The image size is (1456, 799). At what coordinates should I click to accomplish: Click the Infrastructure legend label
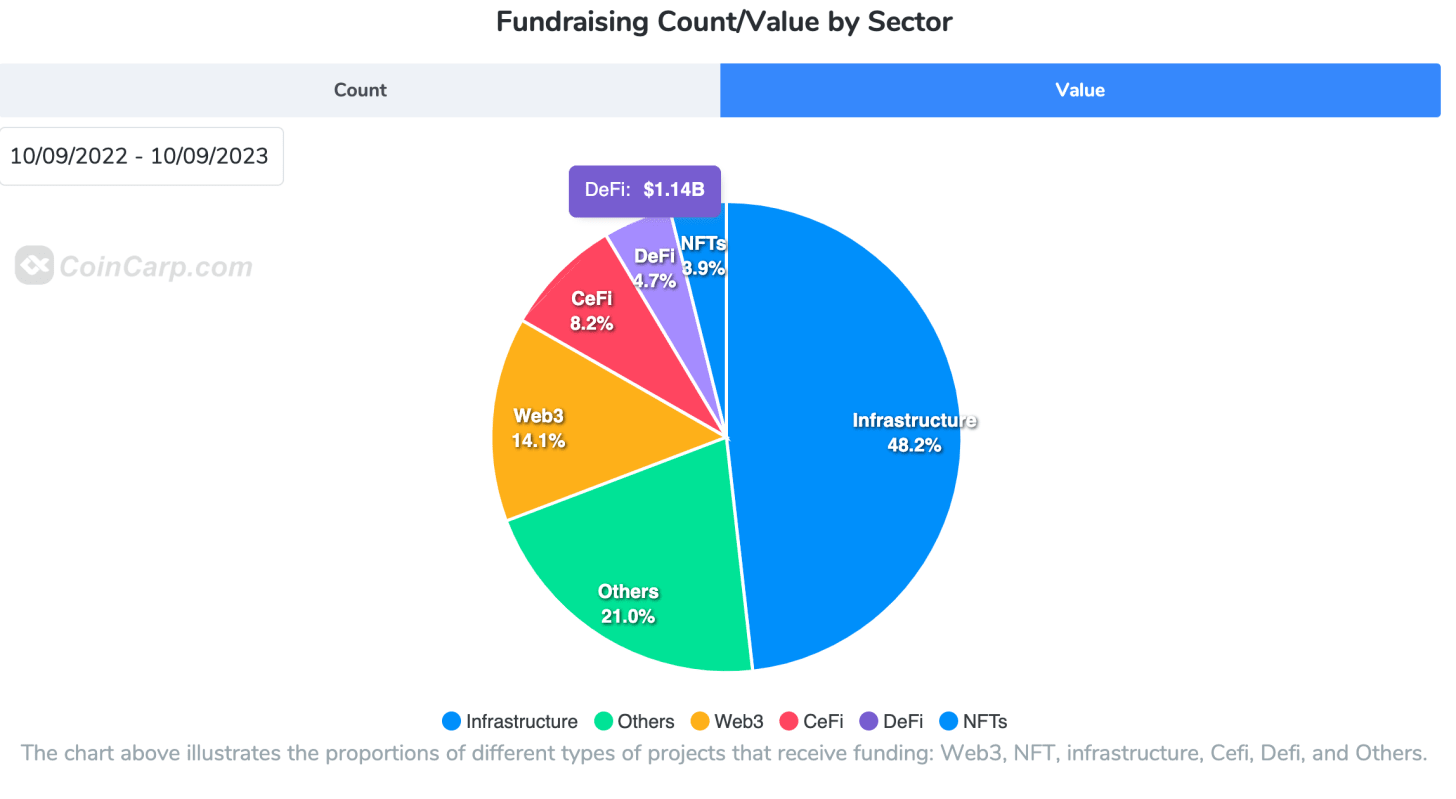(522, 721)
